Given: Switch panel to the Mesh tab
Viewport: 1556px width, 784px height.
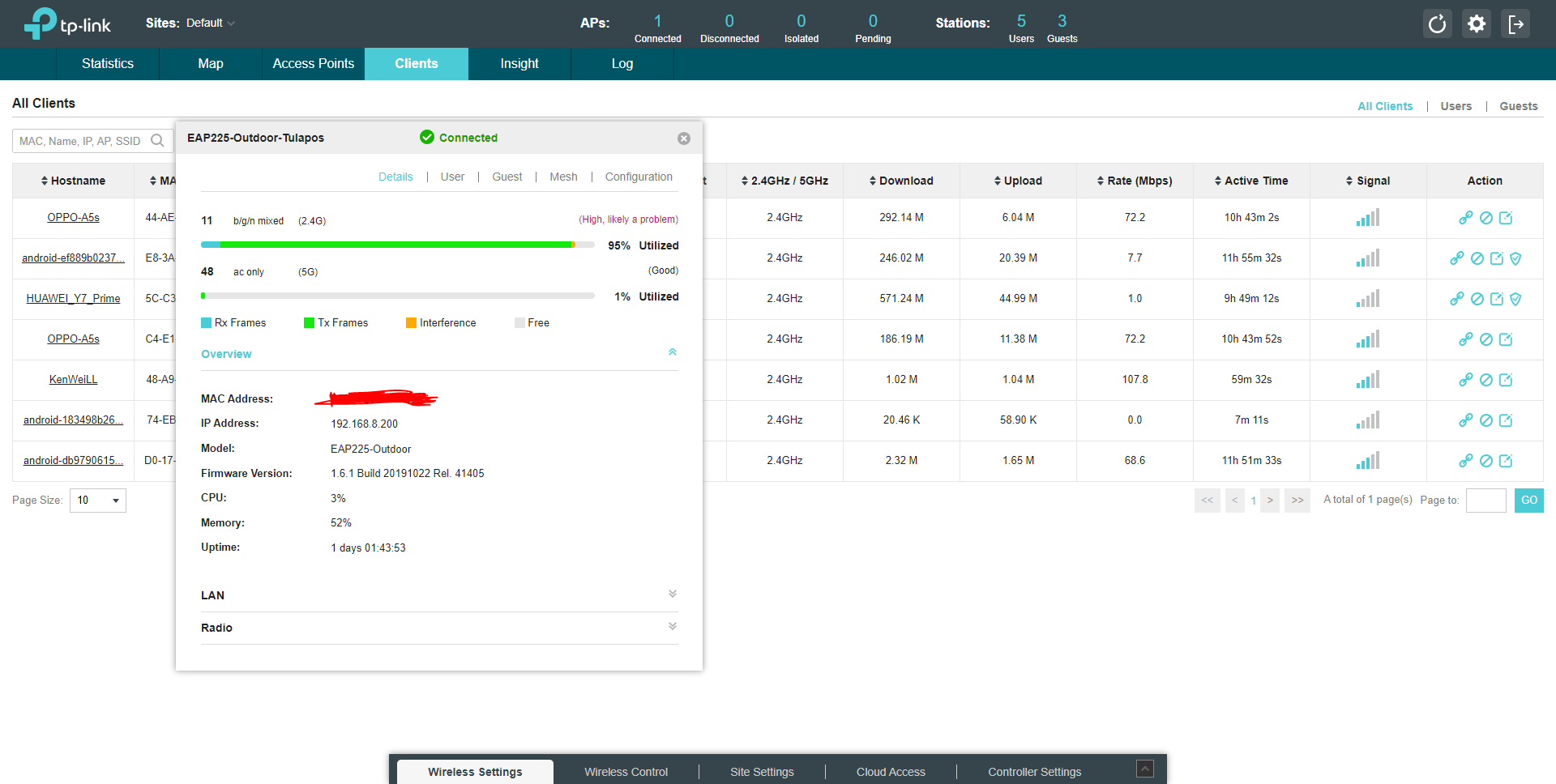Looking at the screenshot, I should coord(563,177).
